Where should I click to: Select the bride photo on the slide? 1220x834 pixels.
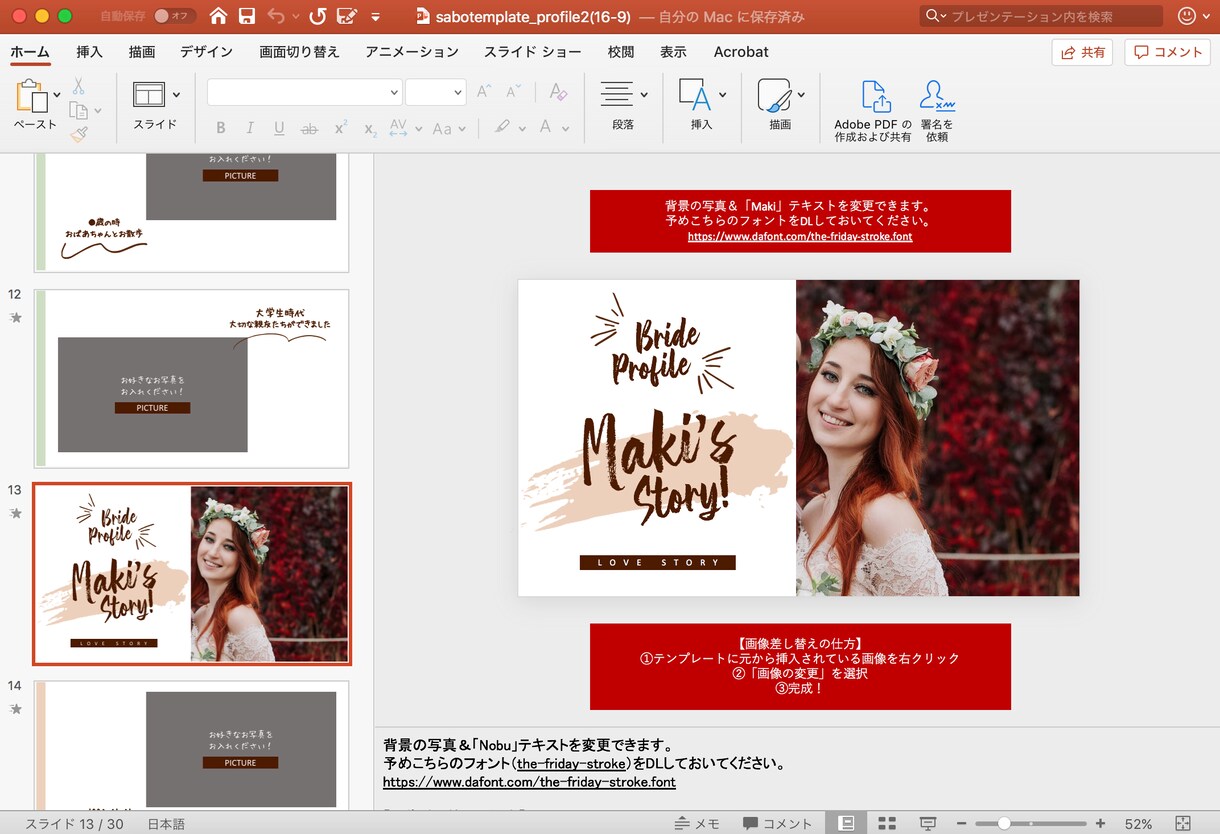(x=937, y=438)
